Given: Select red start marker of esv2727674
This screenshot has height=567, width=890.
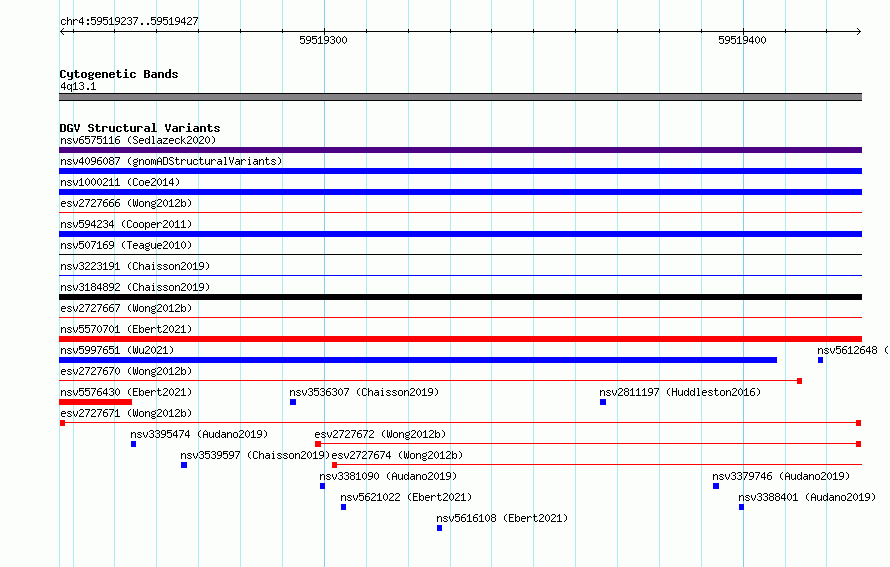Looking at the screenshot, I should (334, 465).
